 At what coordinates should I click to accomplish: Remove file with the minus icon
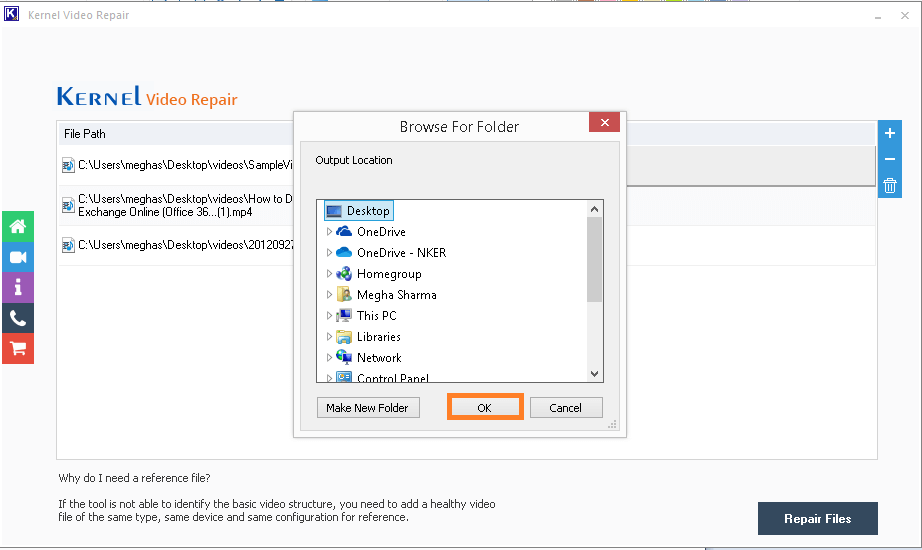tap(890, 159)
